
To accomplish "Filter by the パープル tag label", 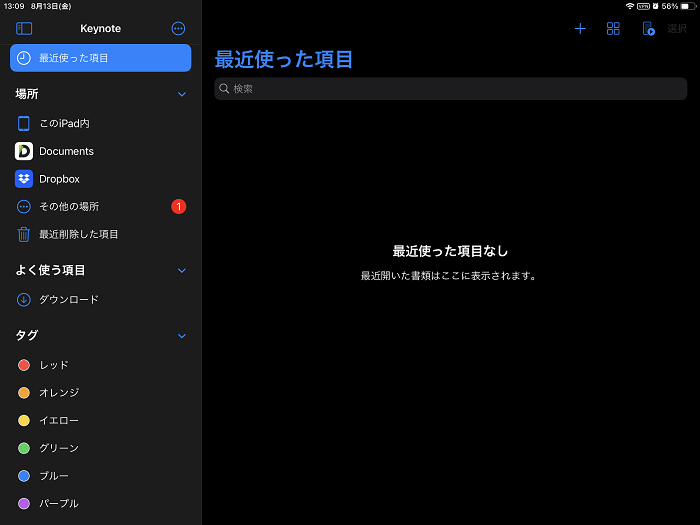I will pyautogui.click(x=59, y=504).
